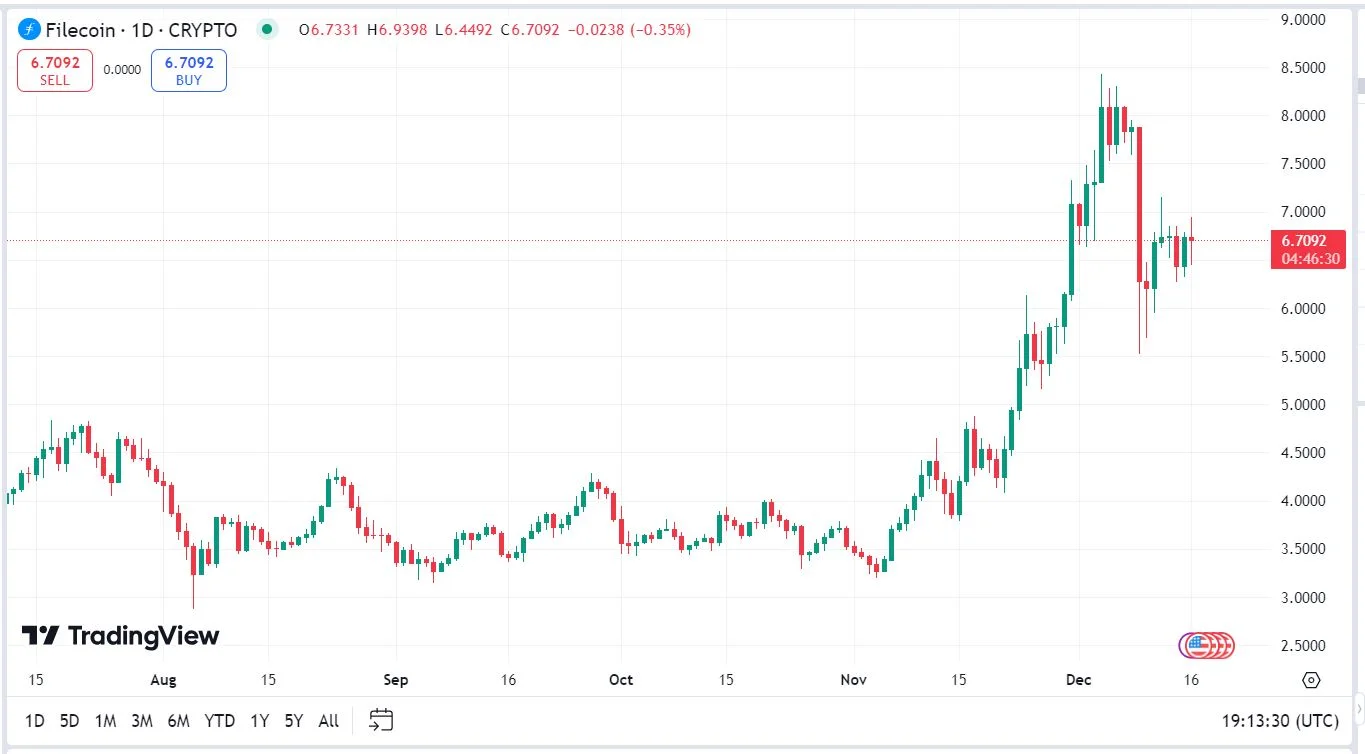Click the Dec date axis label

(1079, 680)
